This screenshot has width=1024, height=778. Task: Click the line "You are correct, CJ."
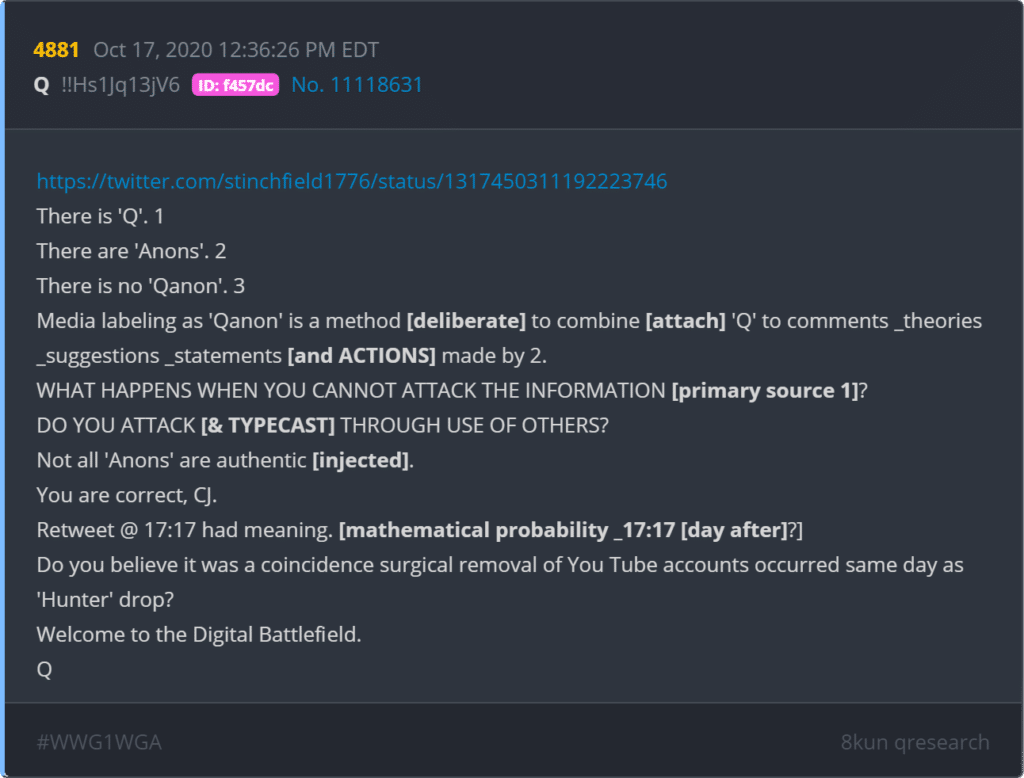127,495
